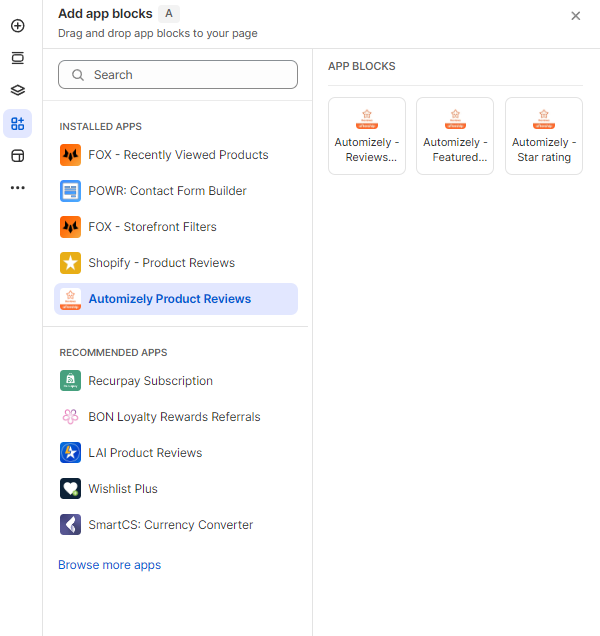Viewport: 600px width, 636px height.
Task: Click the Search input field
Action: tap(178, 75)
